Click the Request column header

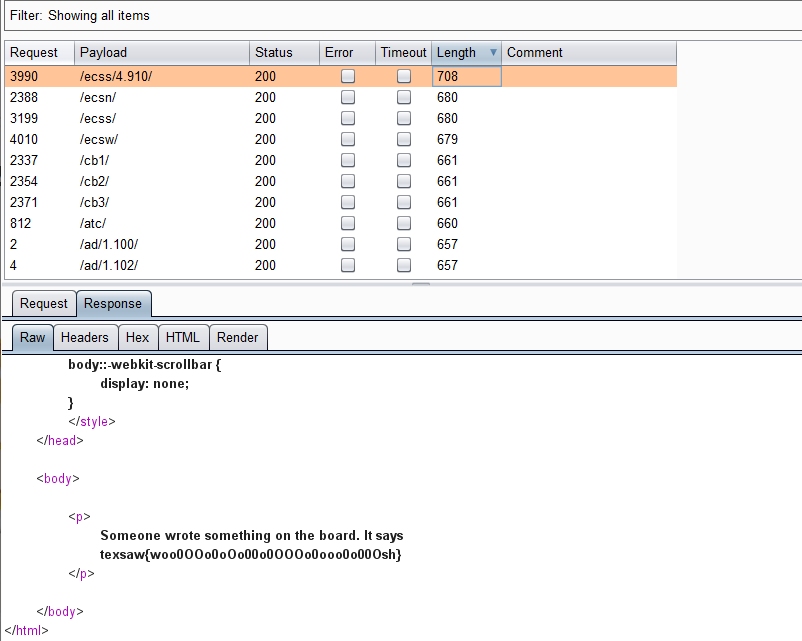pos(38,53)
